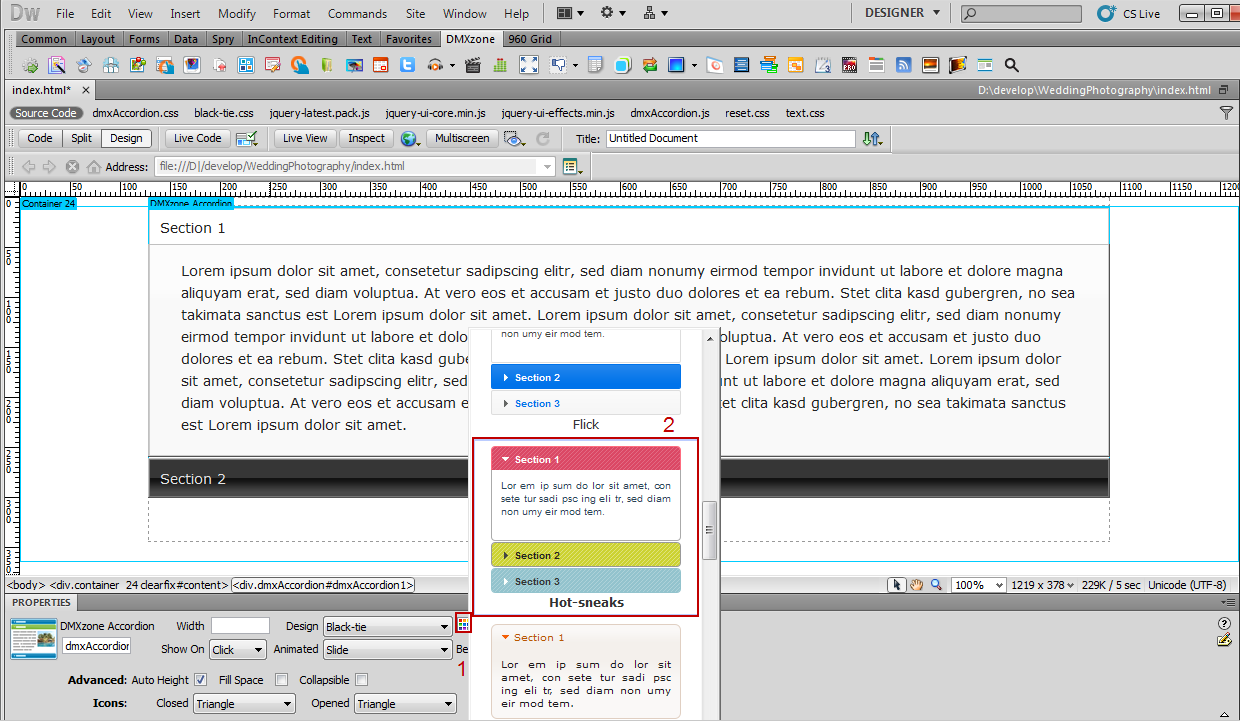Click the Width input field
Viewport: 1240px width, 721px height.
point(240,626)
